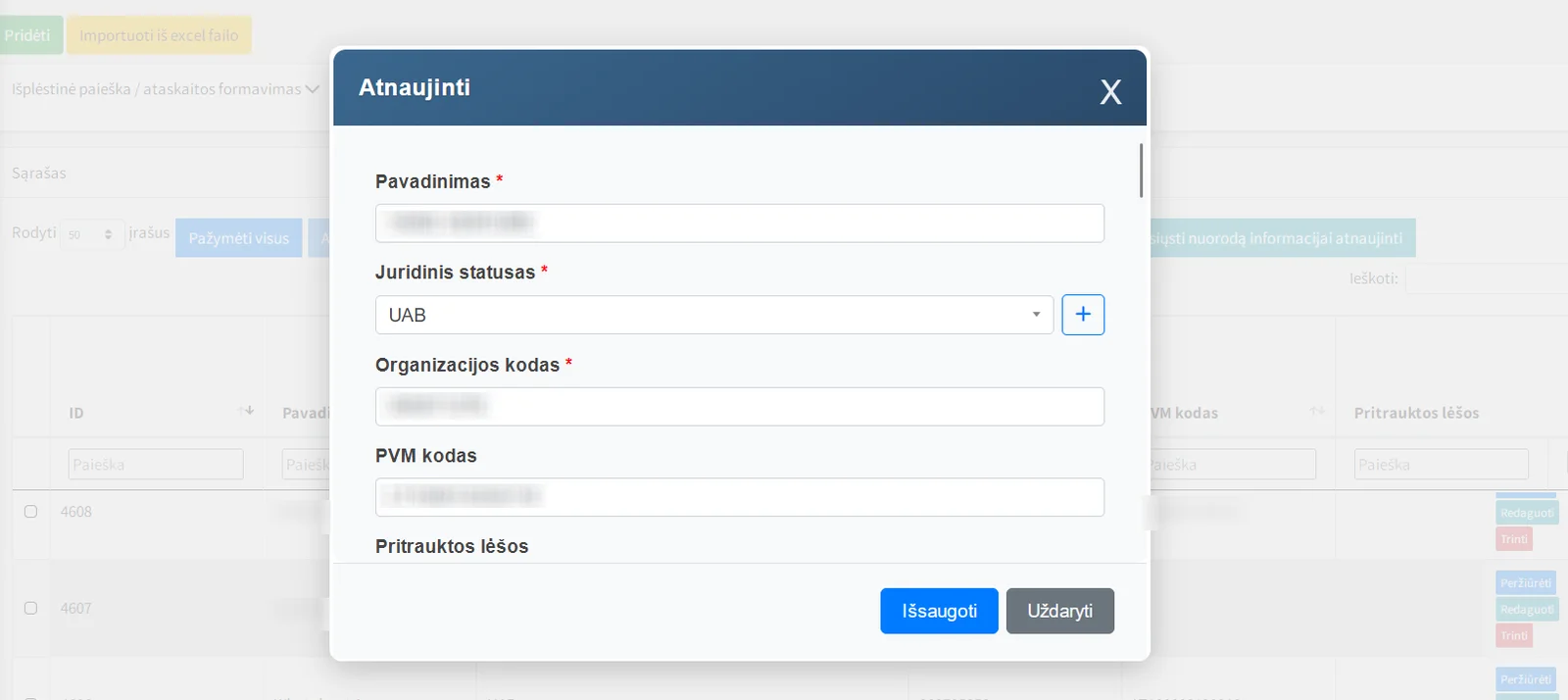Select the checkbox for row 4607
1568x700 pixels.
pyautogui.click(x=30, y=608)
